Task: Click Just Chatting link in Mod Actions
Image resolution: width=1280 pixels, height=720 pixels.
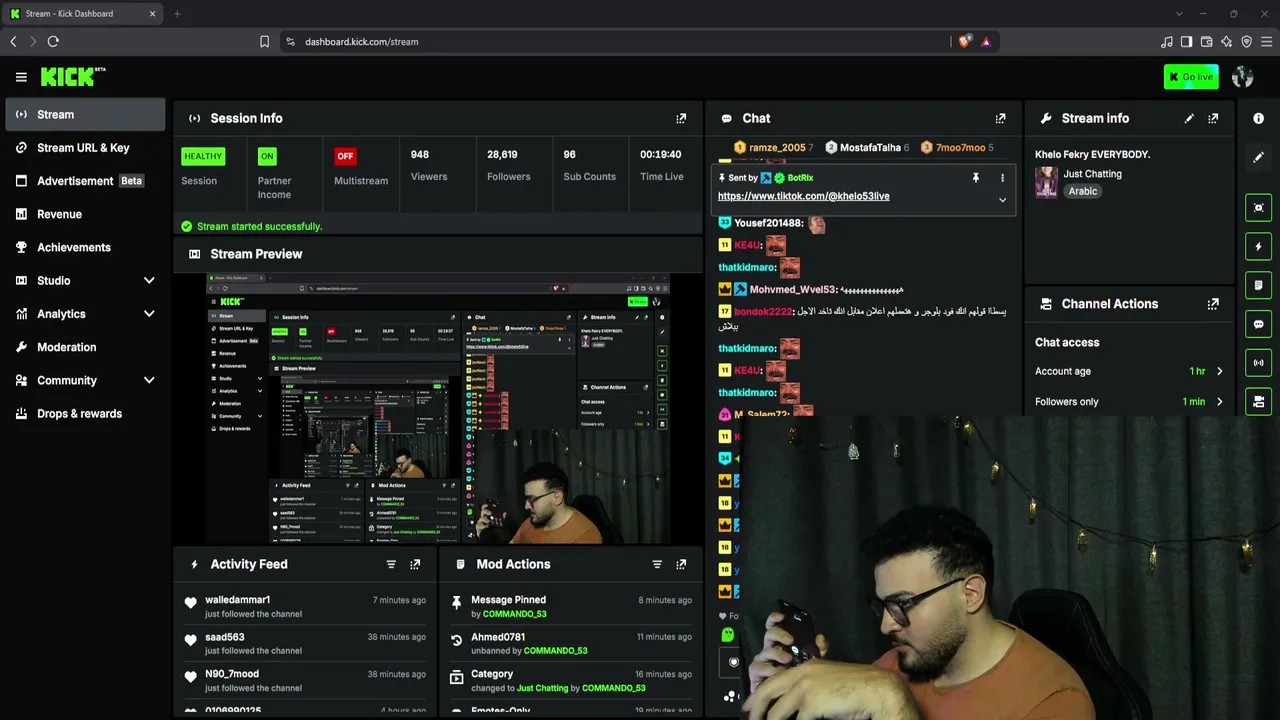Action: (542, 688)
